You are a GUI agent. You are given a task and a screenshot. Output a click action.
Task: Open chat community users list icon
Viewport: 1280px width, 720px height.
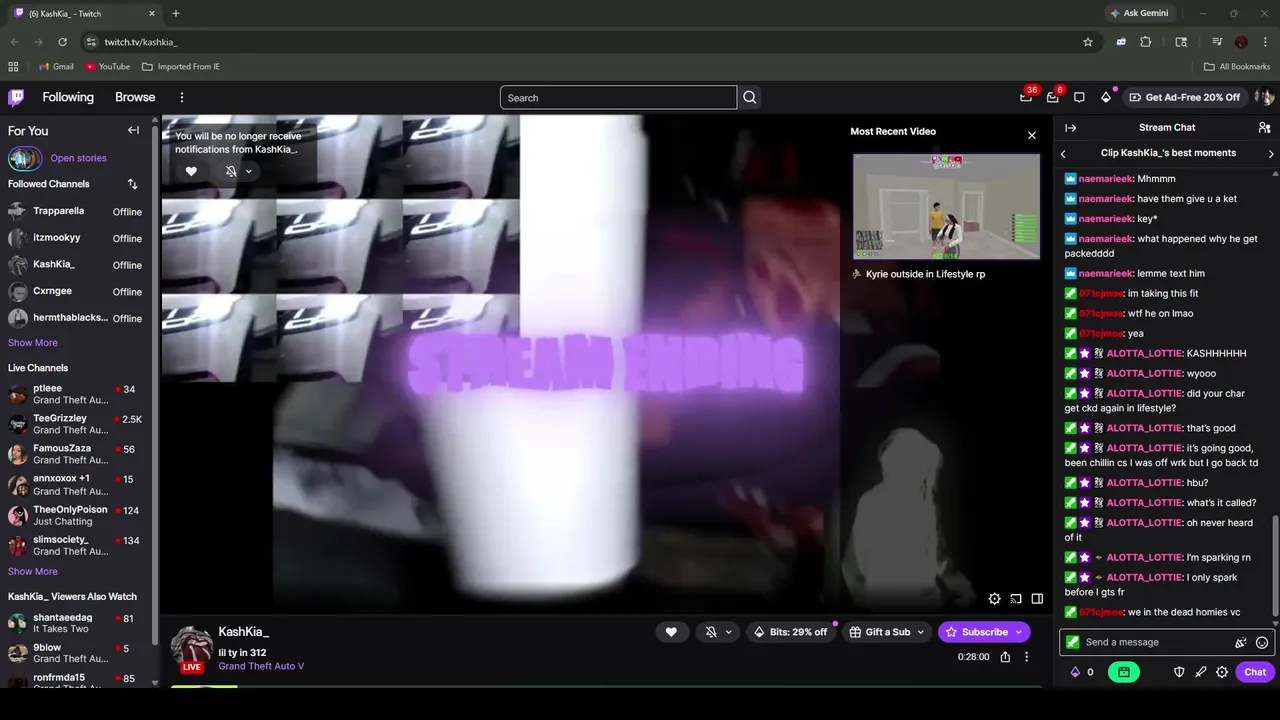pyautogui.click(x=1264, y=128)
